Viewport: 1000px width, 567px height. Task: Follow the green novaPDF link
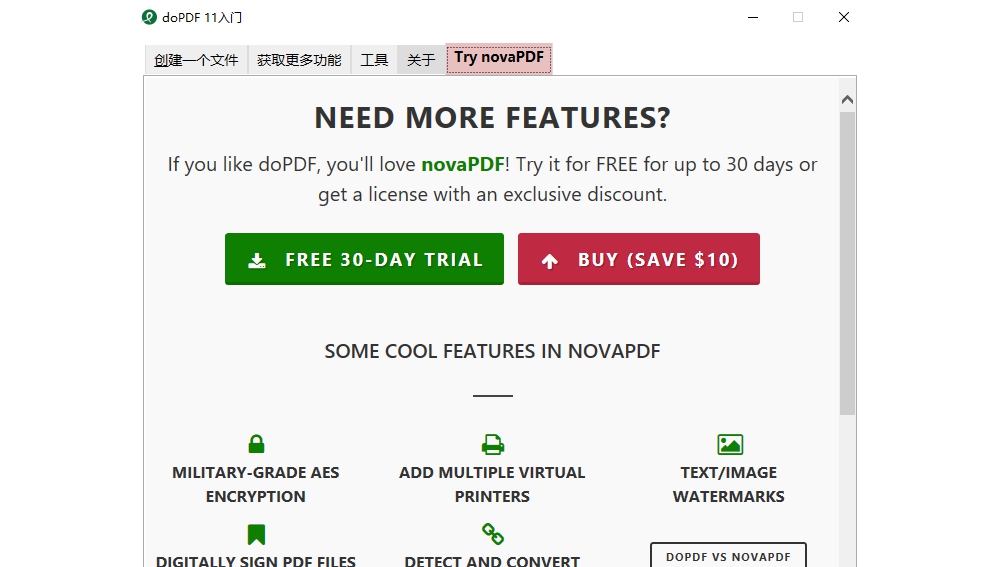[x=463, y=165]
